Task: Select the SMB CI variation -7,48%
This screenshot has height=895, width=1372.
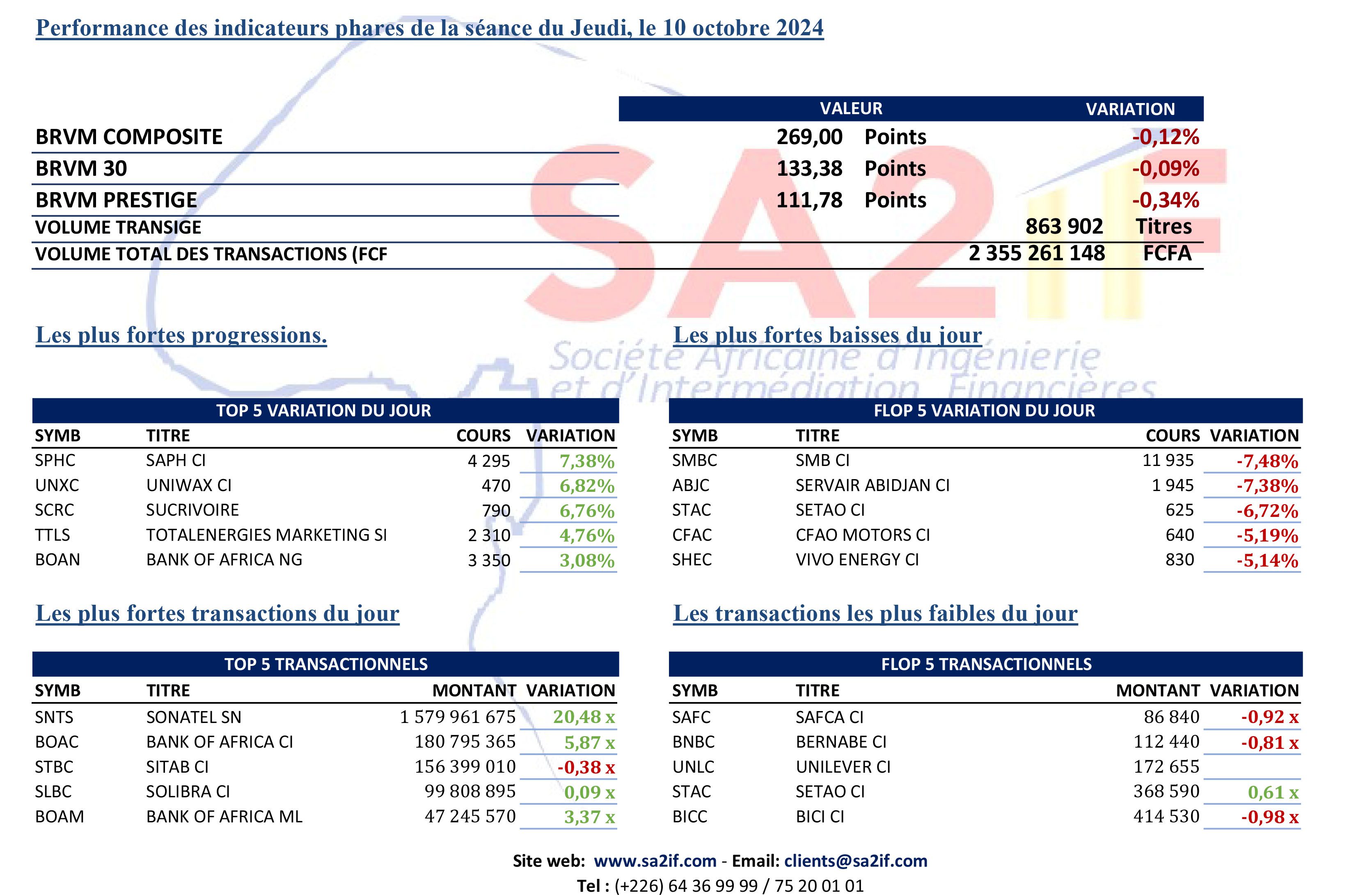Action: pos(1267,461)
